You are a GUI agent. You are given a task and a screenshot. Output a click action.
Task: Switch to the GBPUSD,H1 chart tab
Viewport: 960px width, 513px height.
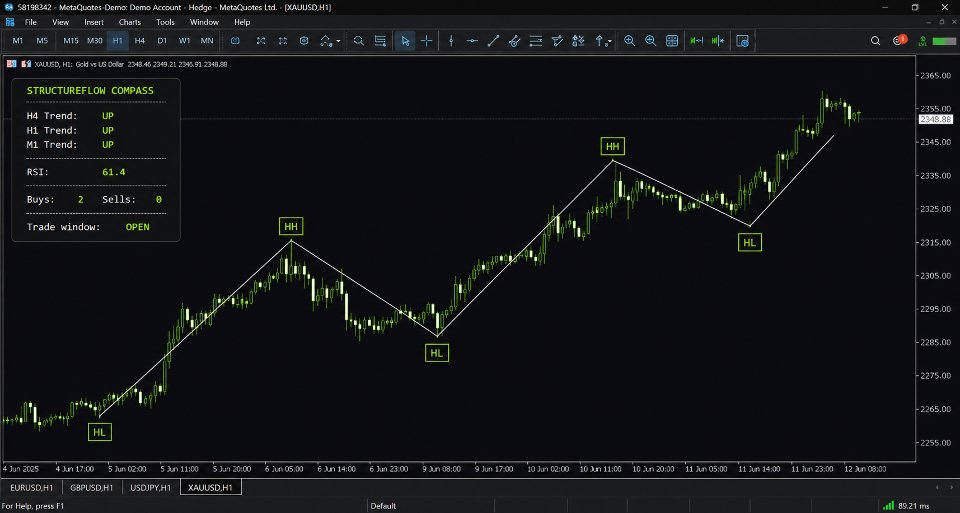pyautogui.click(x=92, y=487)
